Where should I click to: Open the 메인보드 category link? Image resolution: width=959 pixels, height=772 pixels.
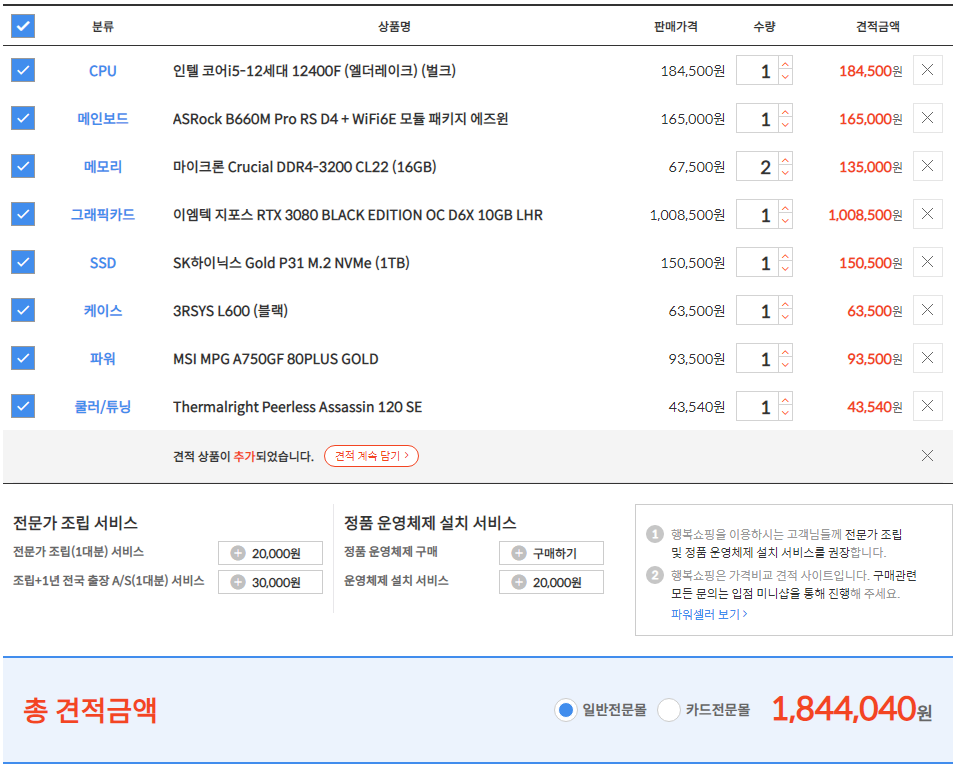tap(103, 119)
